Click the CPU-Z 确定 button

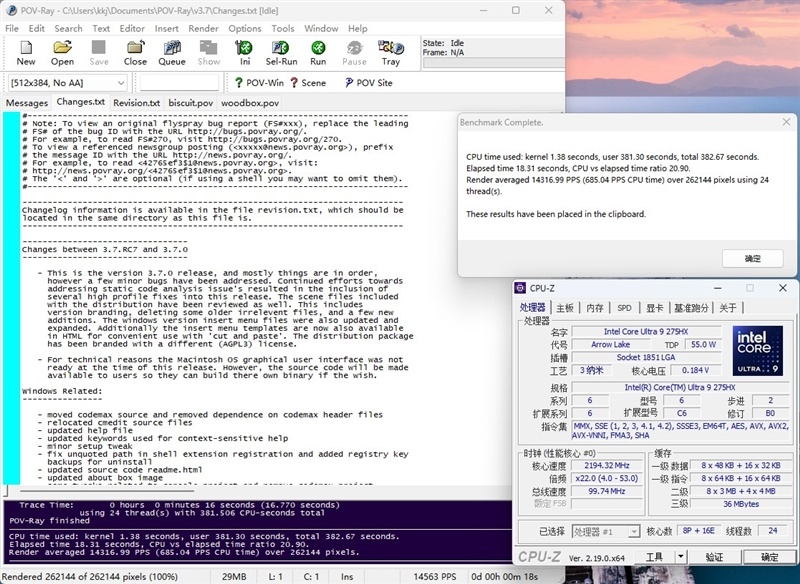769,557
